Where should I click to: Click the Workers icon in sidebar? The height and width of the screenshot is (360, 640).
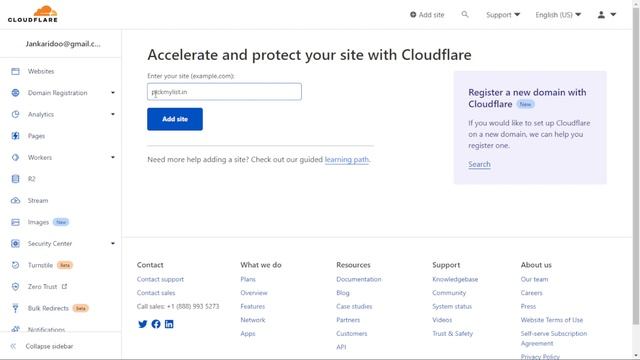[16, 158]
